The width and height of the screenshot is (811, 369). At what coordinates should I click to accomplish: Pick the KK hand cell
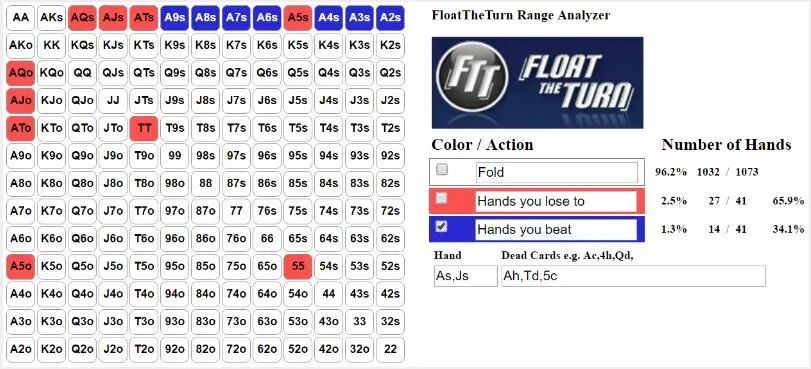pyautogui.click(x=52, y=45)
